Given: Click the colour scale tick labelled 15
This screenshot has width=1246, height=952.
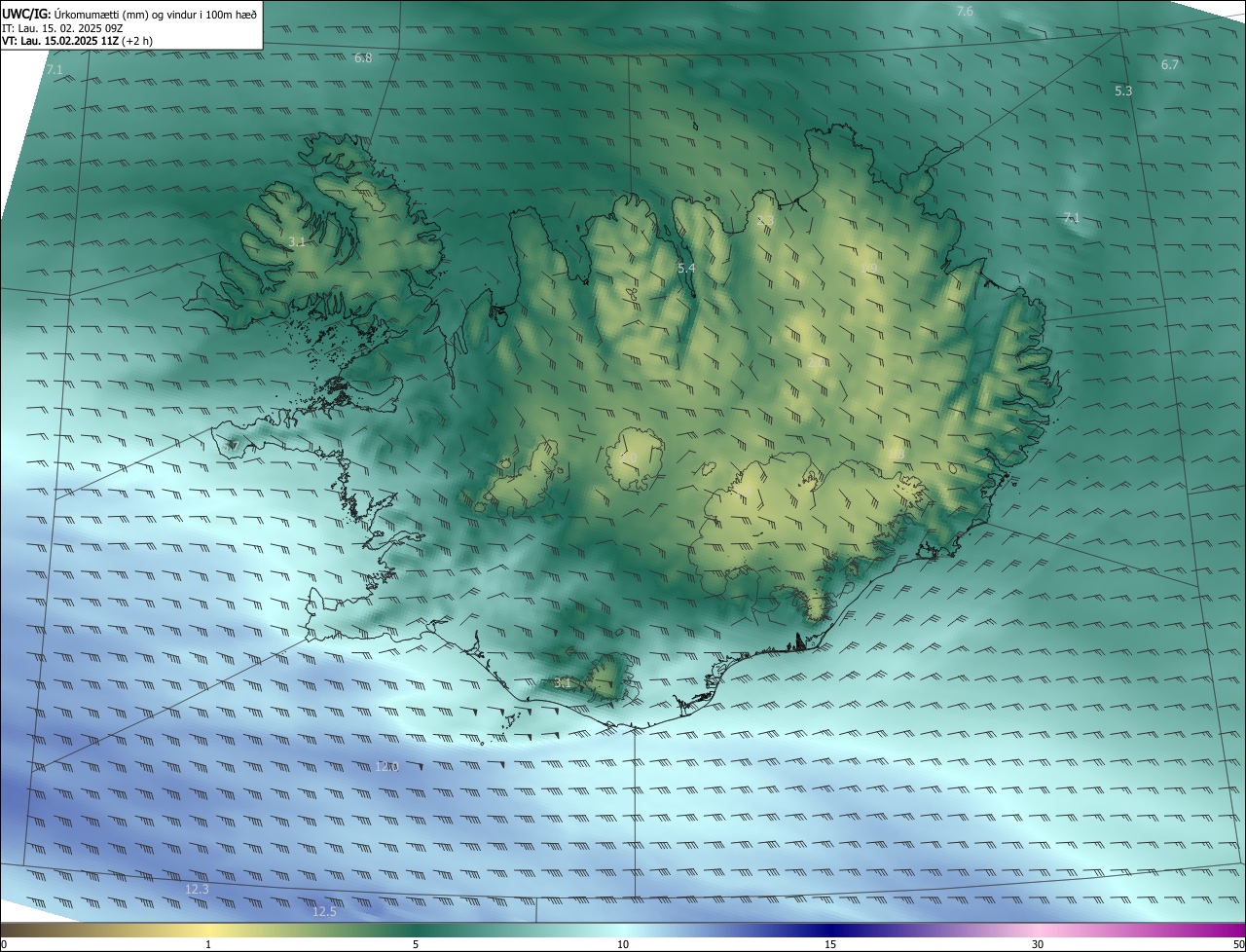Looking at the screenshot, I should pyautogui.click(x=830, y=945).
